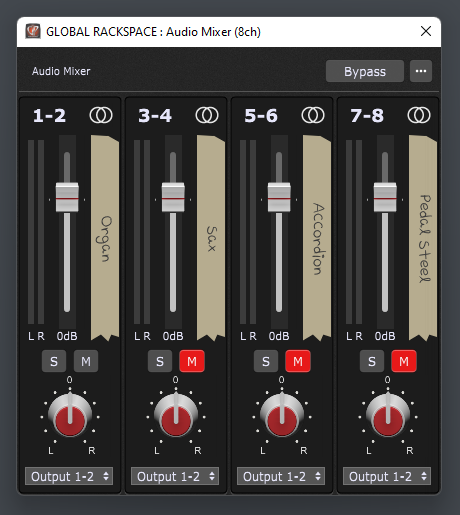Screen dimensions: 460x515
Task: Click the pan knob for channel 7-8
Action: click(388, 415)
